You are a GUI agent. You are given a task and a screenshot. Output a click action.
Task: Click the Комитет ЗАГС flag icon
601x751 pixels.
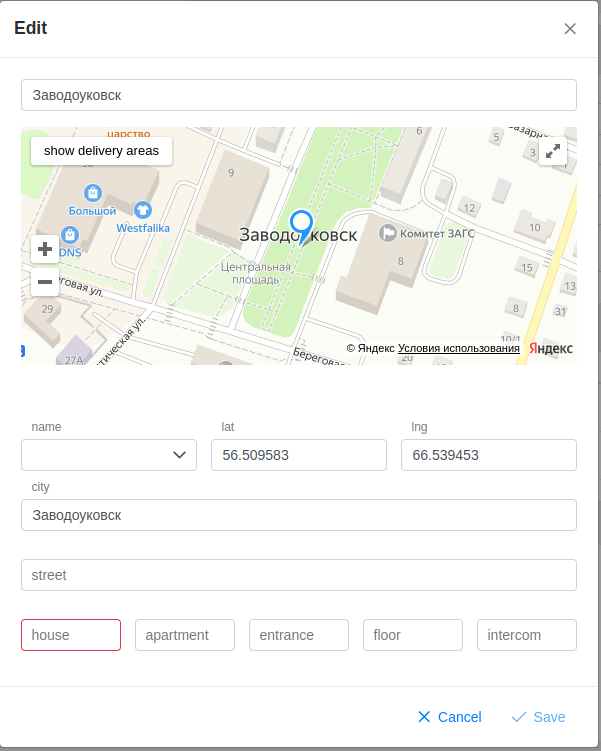pos(387,233)
